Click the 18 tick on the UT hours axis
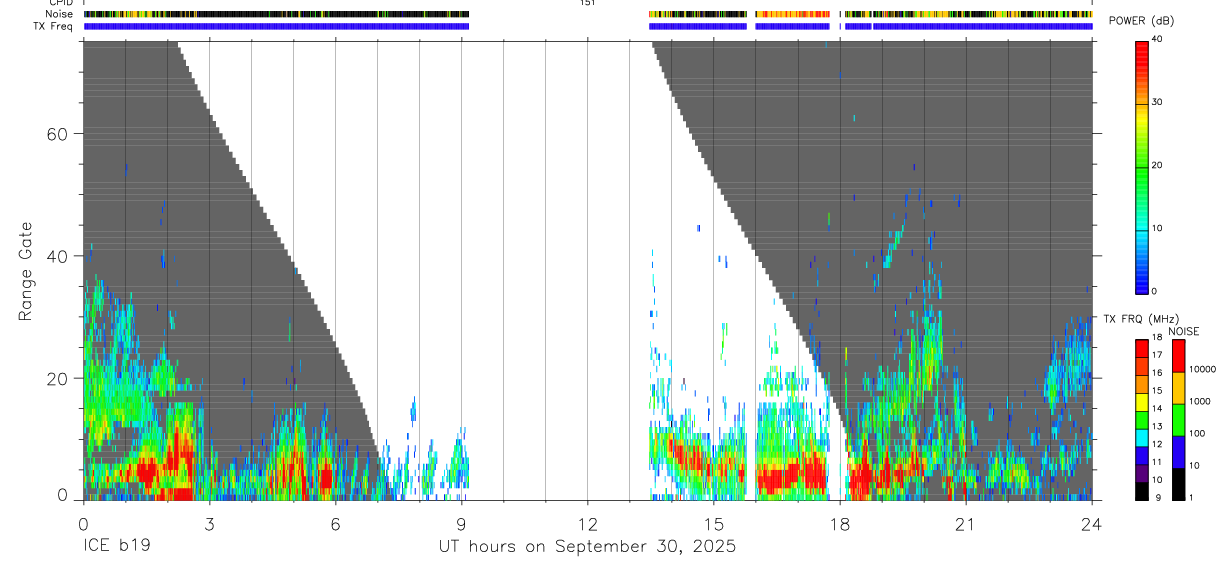Screen dimensions: 1228x567 [839, 524]
